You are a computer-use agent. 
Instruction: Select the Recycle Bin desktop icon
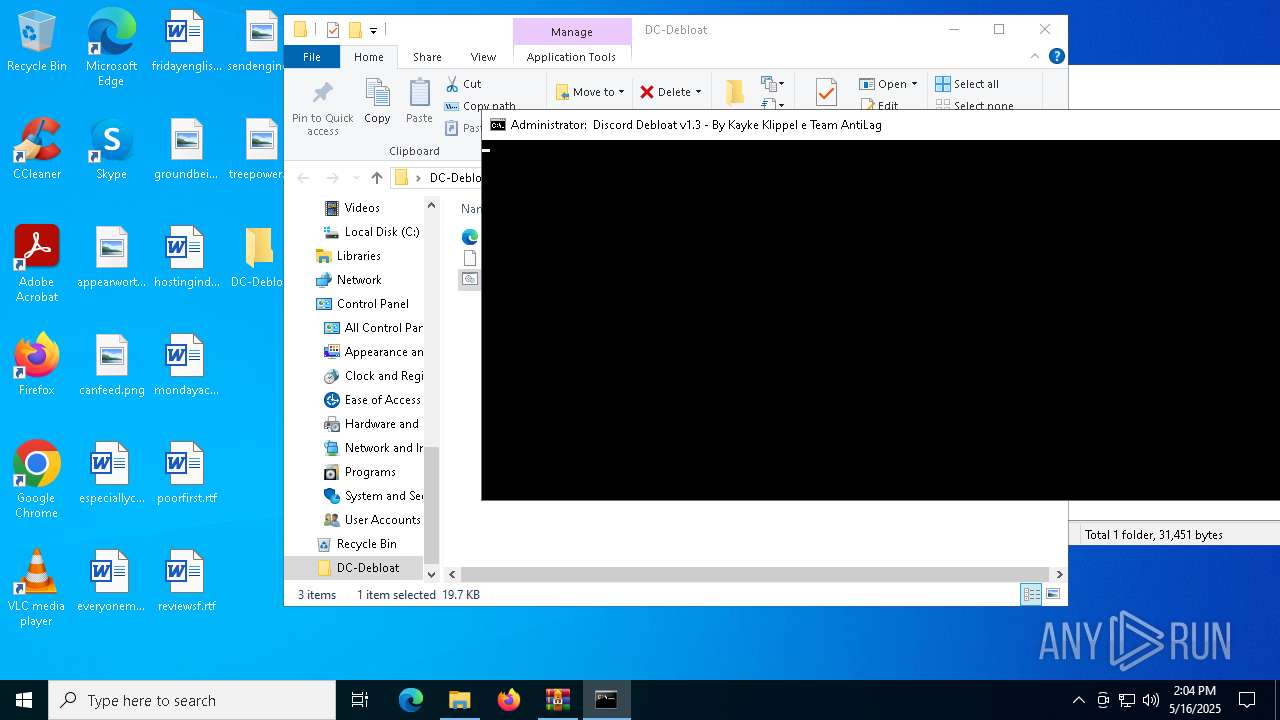point(37,43)
